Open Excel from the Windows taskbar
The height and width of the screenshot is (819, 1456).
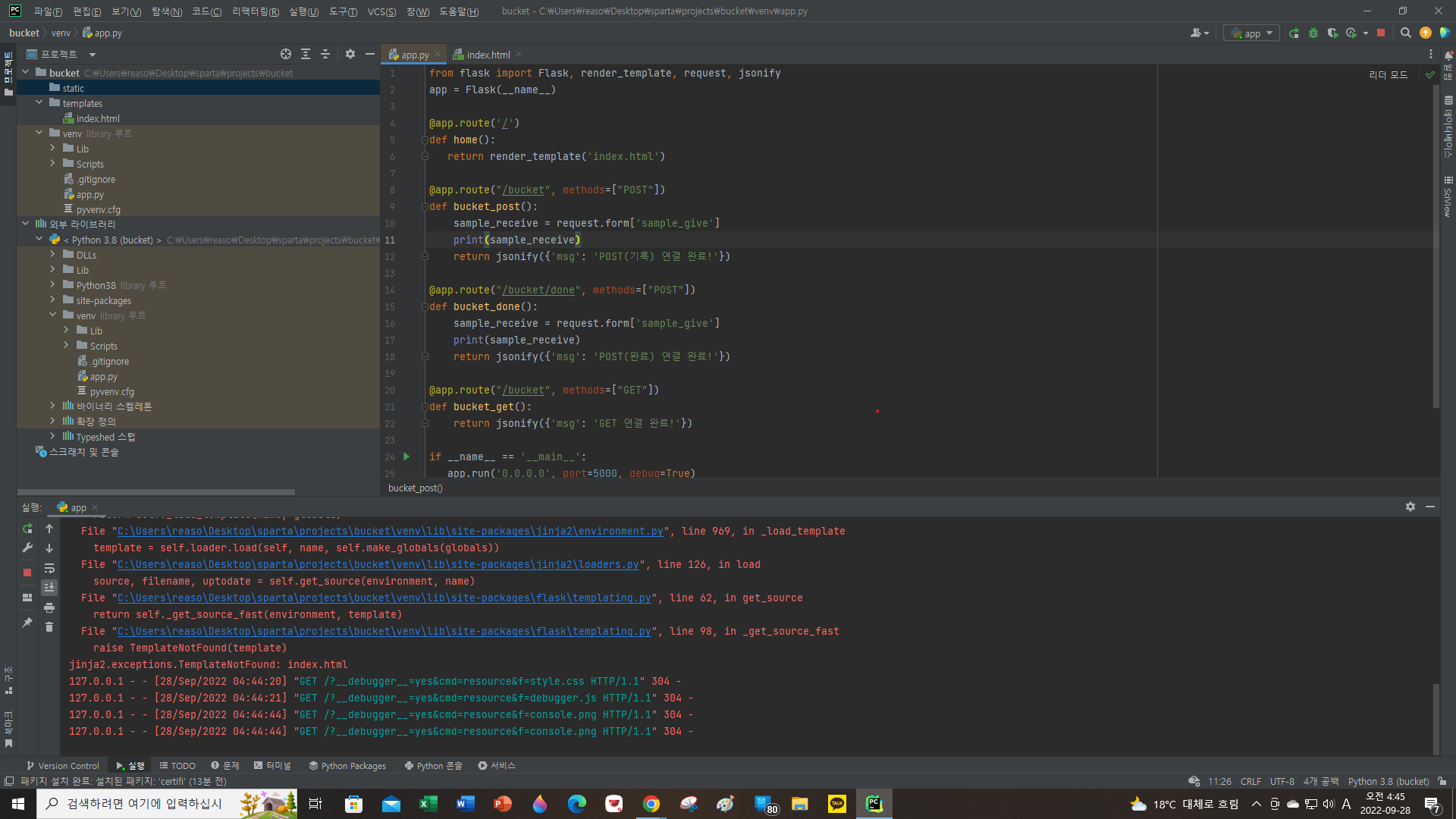pos(428,804)
